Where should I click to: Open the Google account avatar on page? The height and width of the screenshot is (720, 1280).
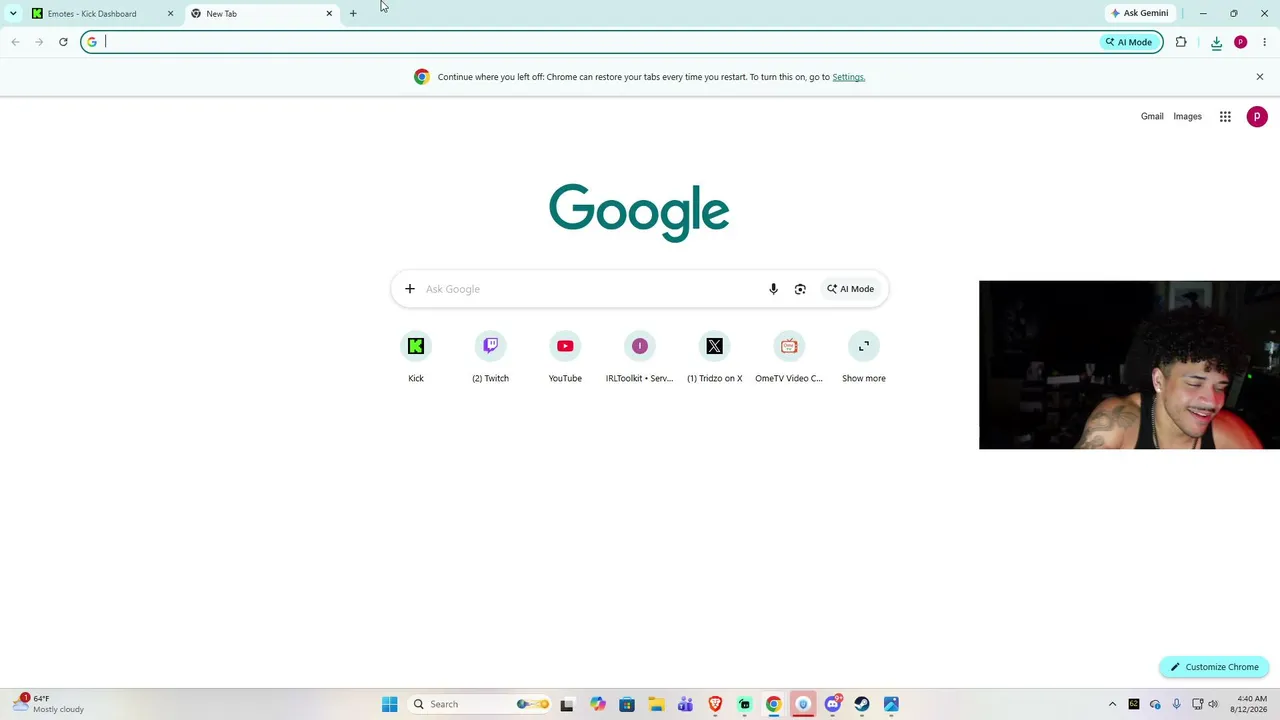pos(1257,117)
